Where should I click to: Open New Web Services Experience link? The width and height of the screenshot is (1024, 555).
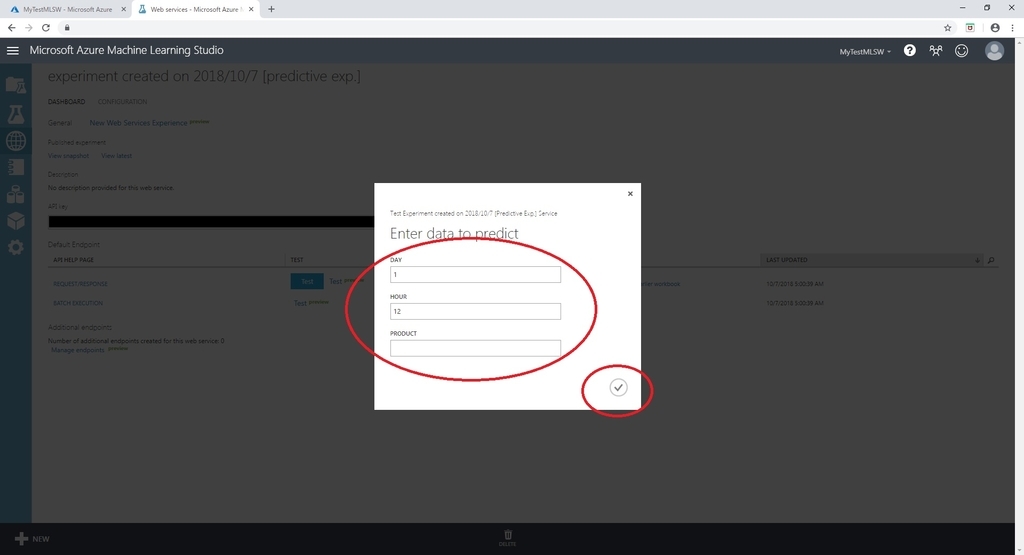138,123
